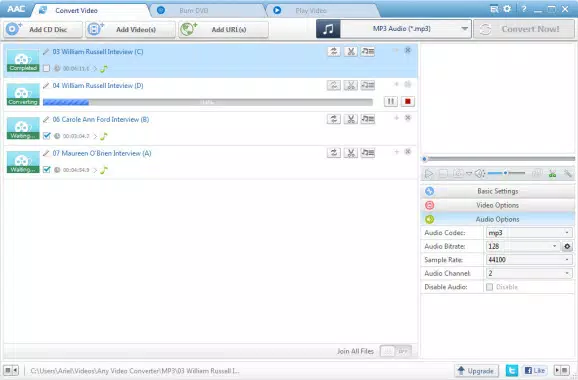Click the plus icon for 06 Carole Ann Ford Interview
Viewport: 578px width, 380px height.
pos(397,118)
